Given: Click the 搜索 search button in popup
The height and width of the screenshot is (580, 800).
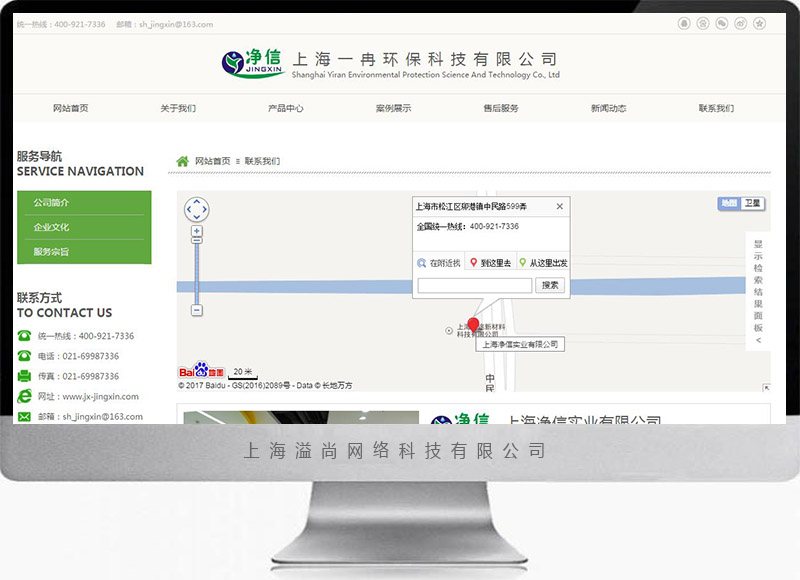Looking at the screenshot, I should [551, 285].
